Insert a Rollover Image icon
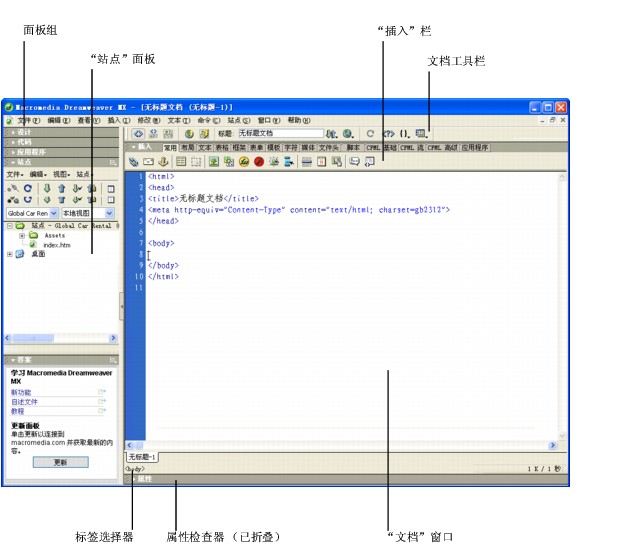 click(274, 162)
